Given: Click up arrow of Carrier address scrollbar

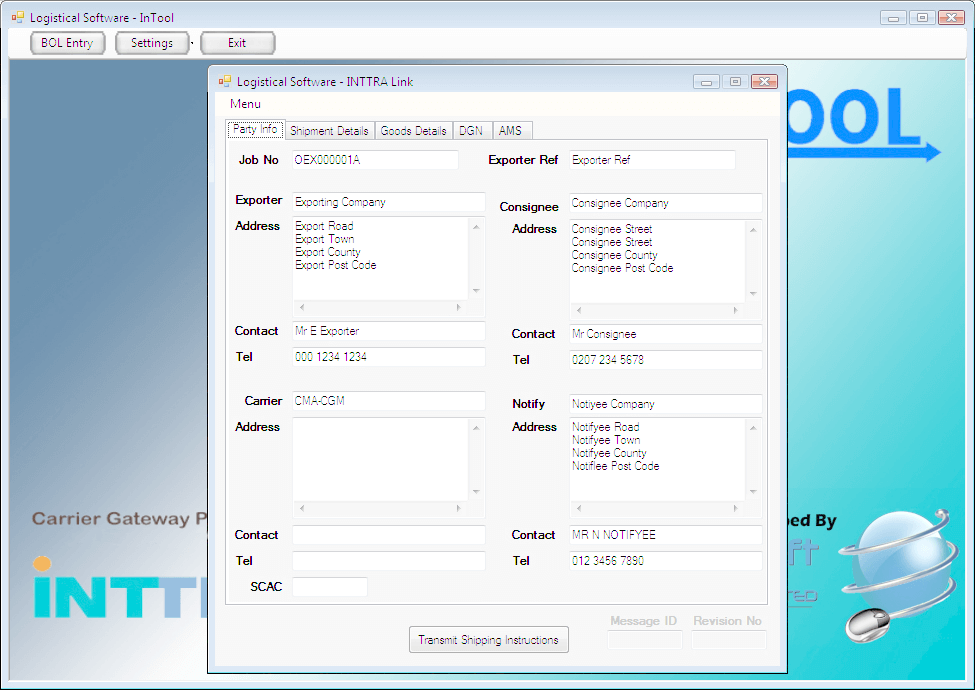Looking at the screenshot, I should click(476, 428).
